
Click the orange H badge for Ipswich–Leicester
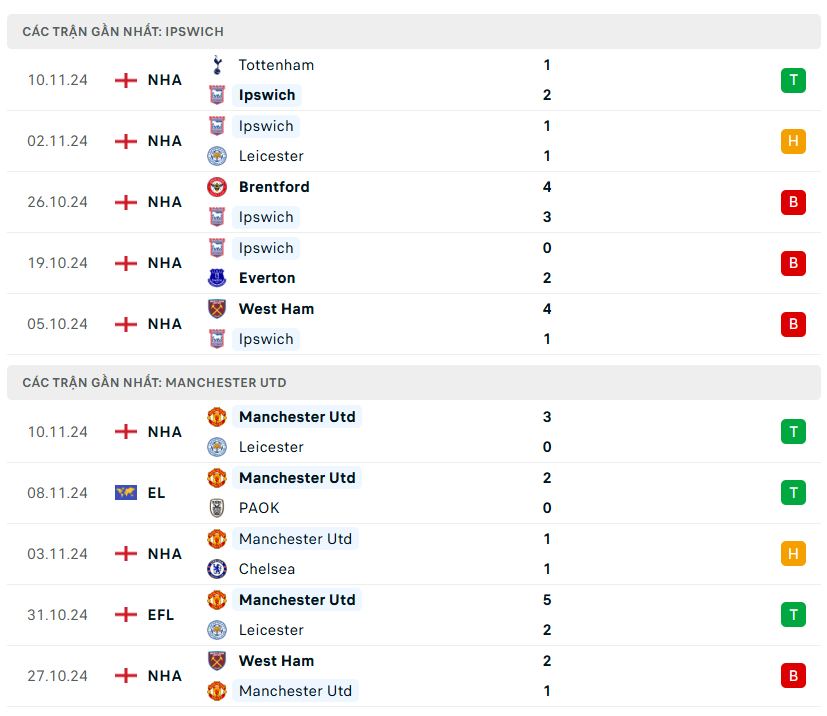tap(793, 141)
